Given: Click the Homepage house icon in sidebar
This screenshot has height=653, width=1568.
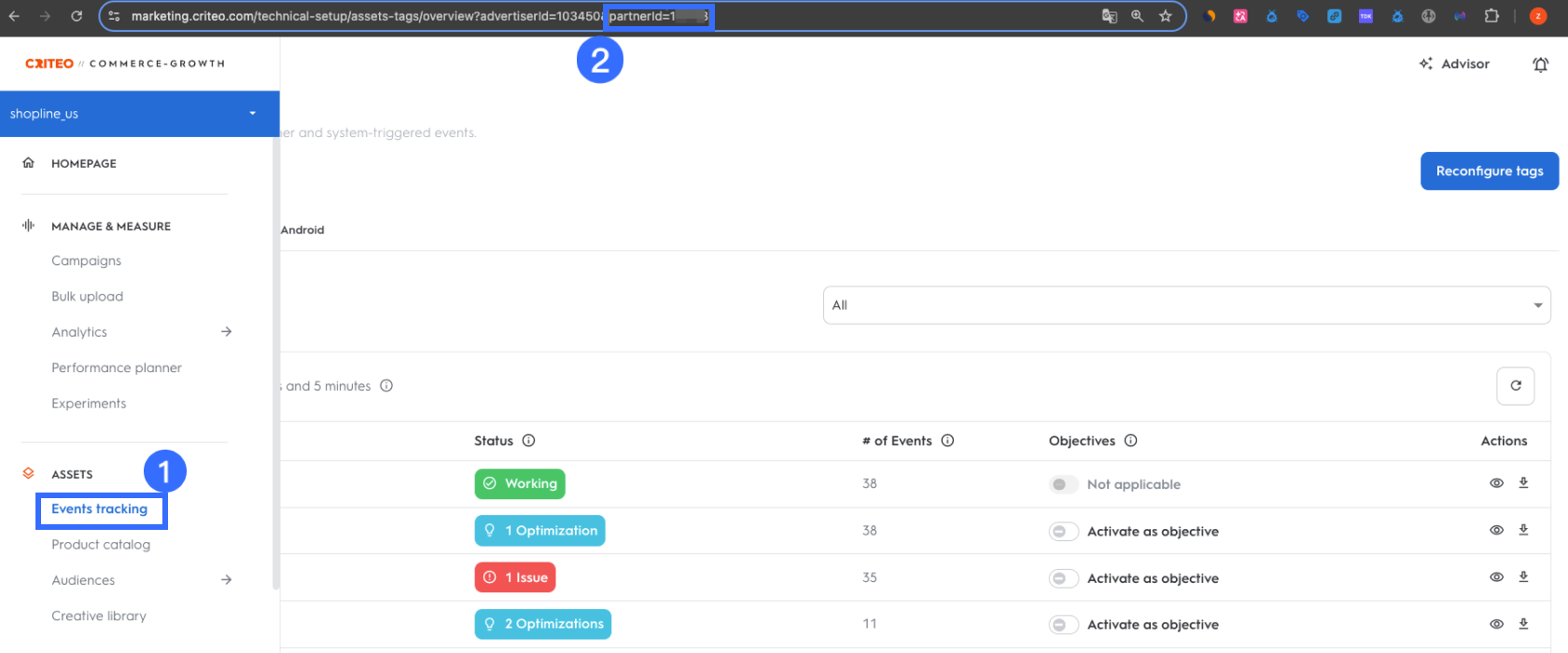Looking at the screenshot, I should click(29, 162).
